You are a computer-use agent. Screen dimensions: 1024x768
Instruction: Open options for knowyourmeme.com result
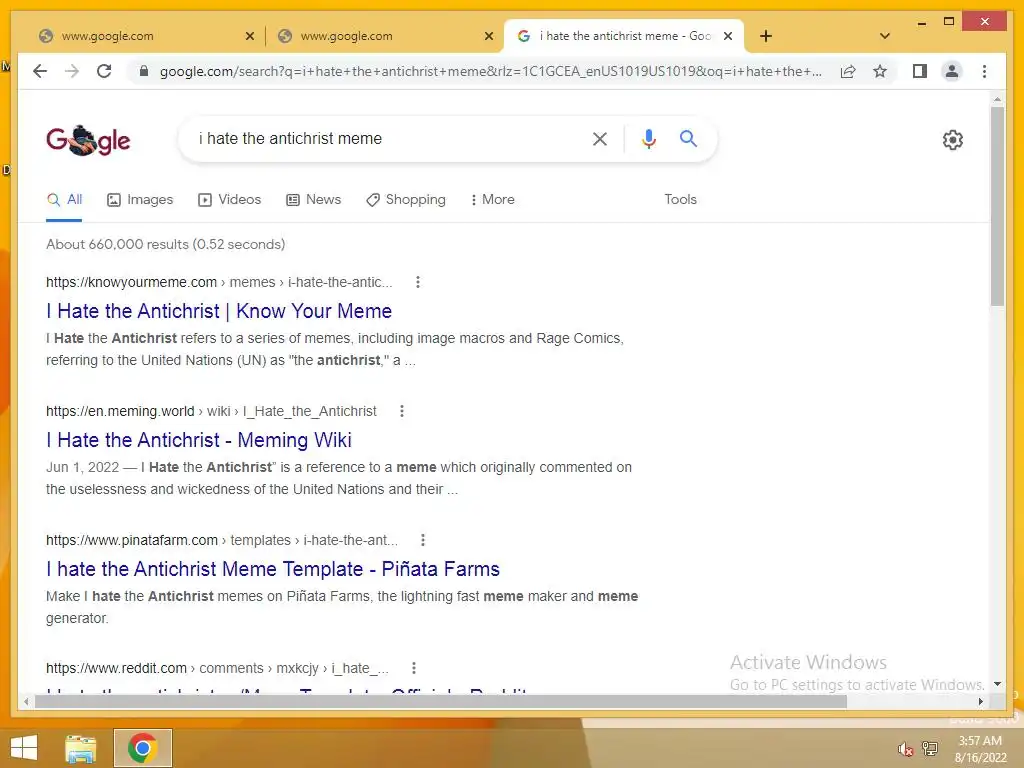418,282
